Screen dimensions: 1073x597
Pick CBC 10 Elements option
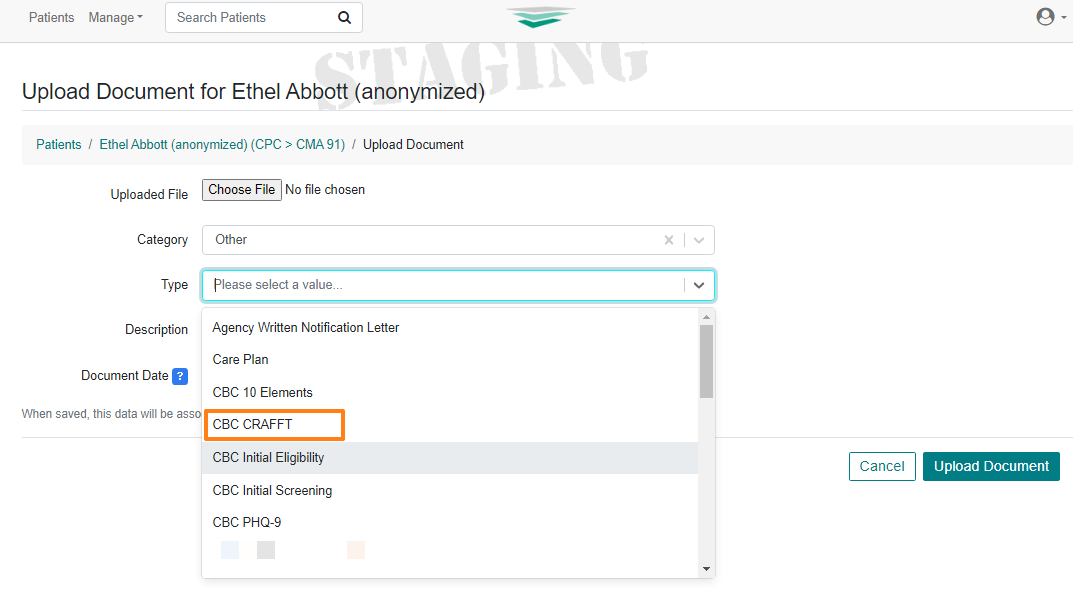click(263, 393)
